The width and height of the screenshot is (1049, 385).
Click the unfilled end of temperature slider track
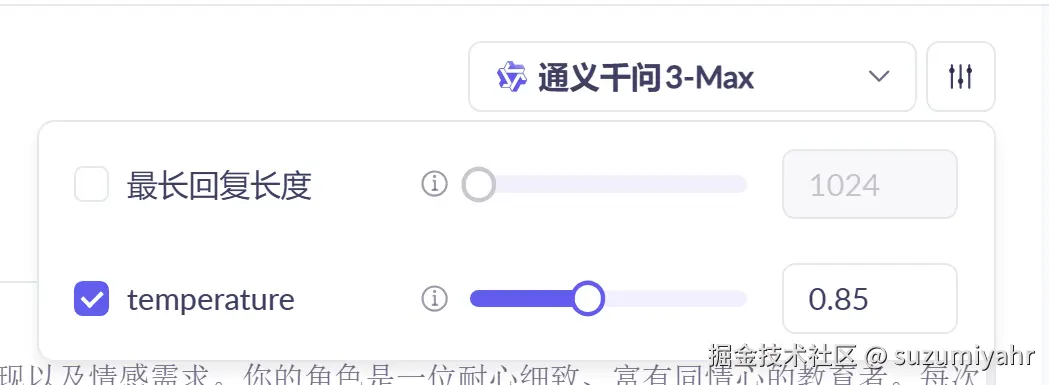click(676, 299)
